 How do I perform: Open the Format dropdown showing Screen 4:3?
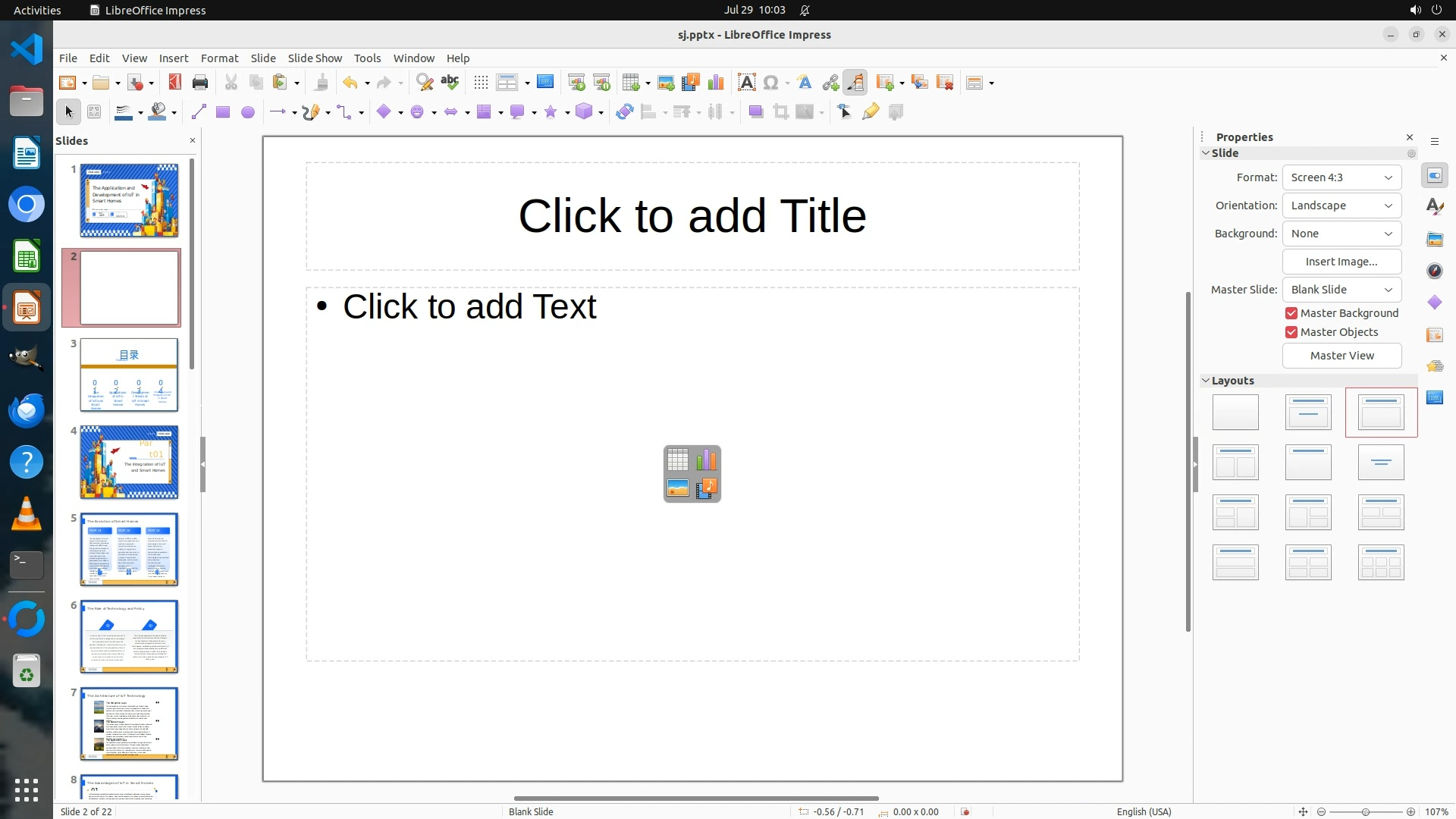pos(1341,177)
